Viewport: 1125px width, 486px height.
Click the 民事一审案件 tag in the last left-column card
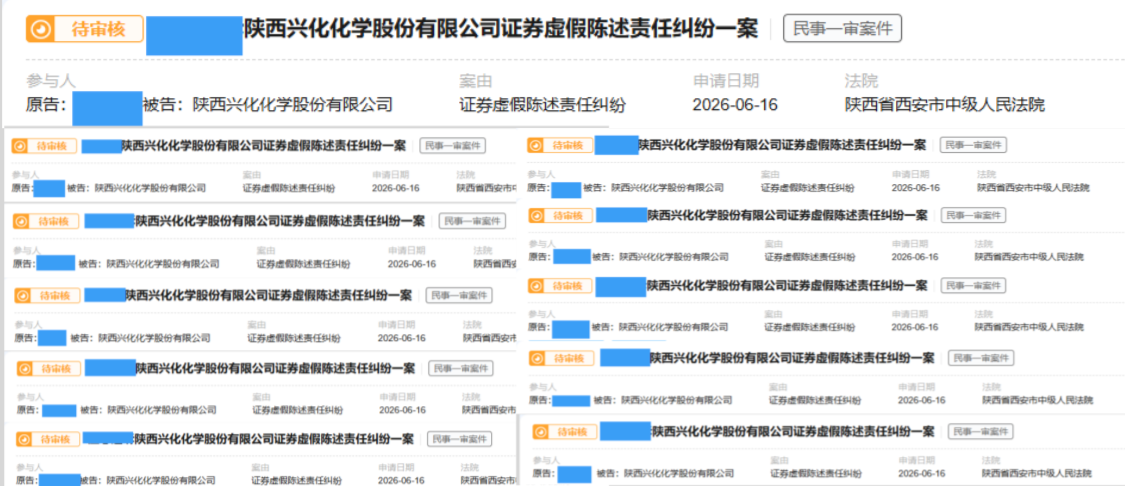[x=460, y=439]
